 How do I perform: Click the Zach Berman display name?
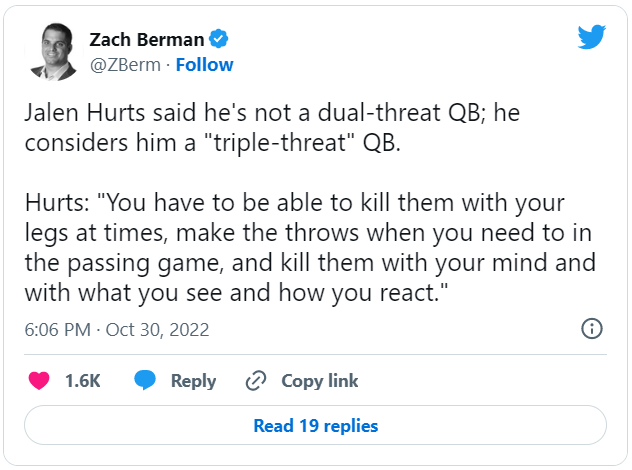[x=146, y=40]
